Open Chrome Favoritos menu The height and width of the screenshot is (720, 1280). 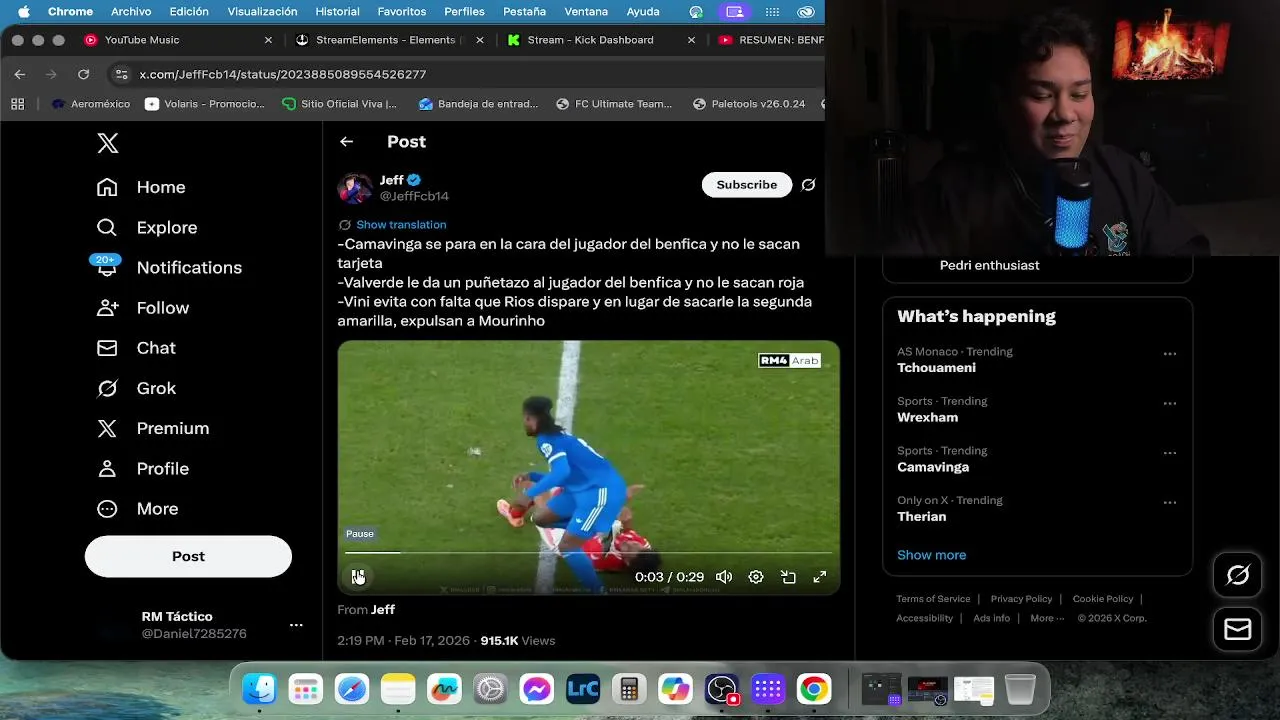pyautogui.click(x=401, y=12)
